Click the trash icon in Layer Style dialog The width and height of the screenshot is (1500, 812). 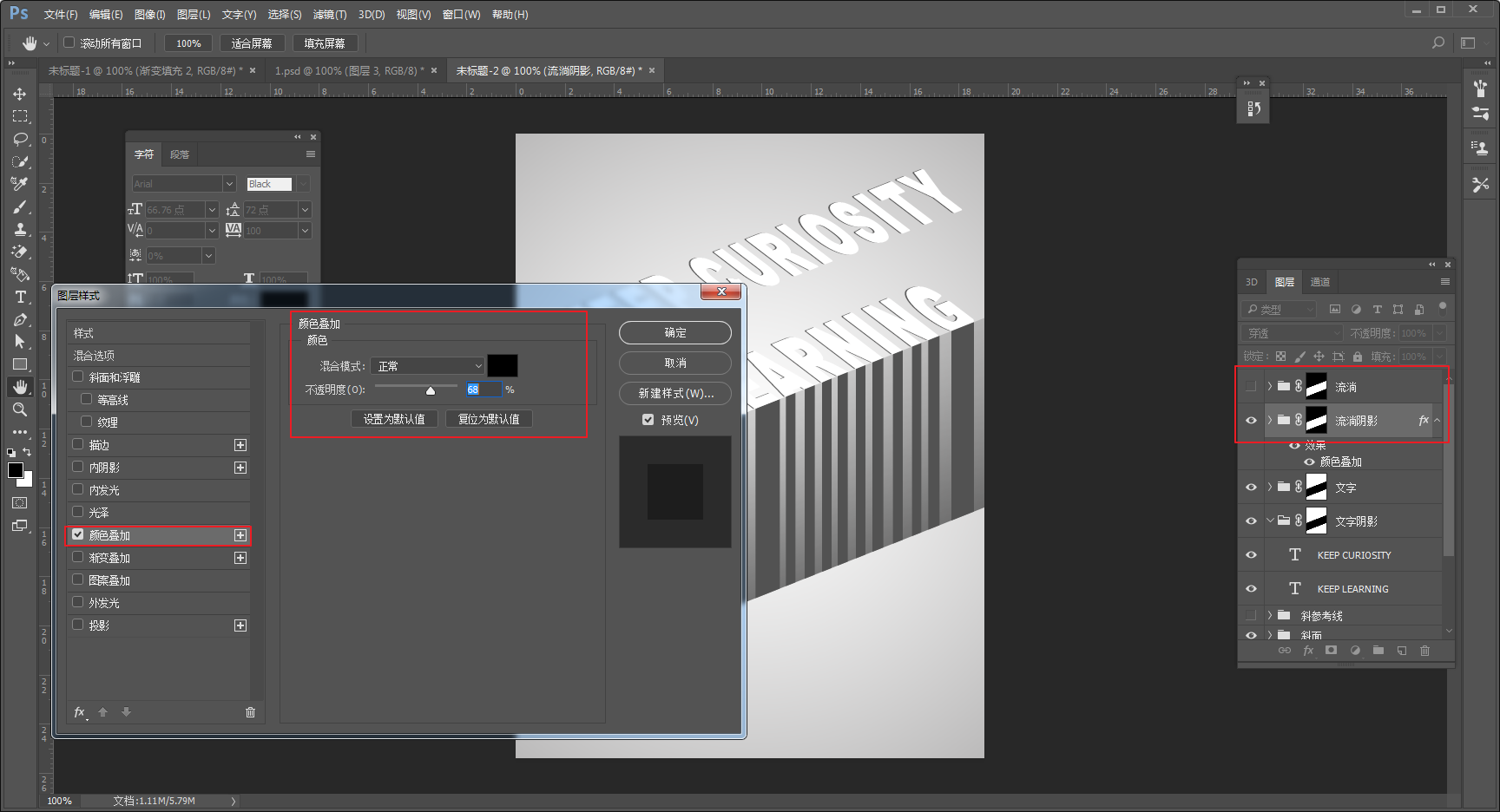[x=250, y=712]
